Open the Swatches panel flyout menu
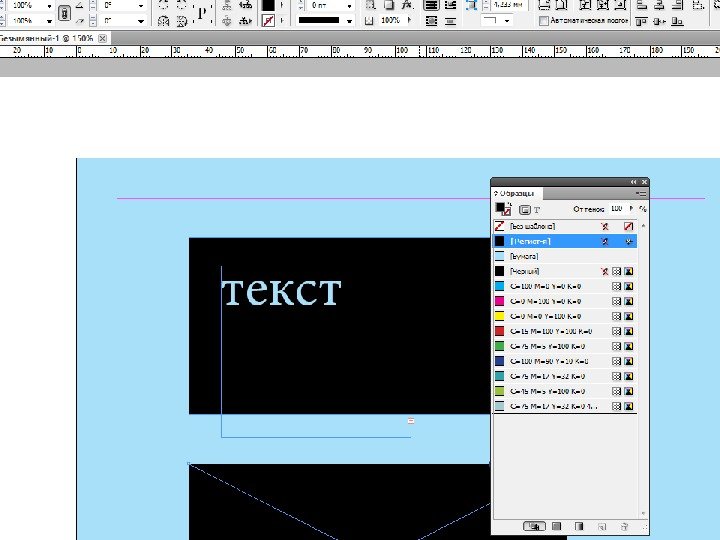The width and height of the screenshot is (720, 540). pos(641,193)
